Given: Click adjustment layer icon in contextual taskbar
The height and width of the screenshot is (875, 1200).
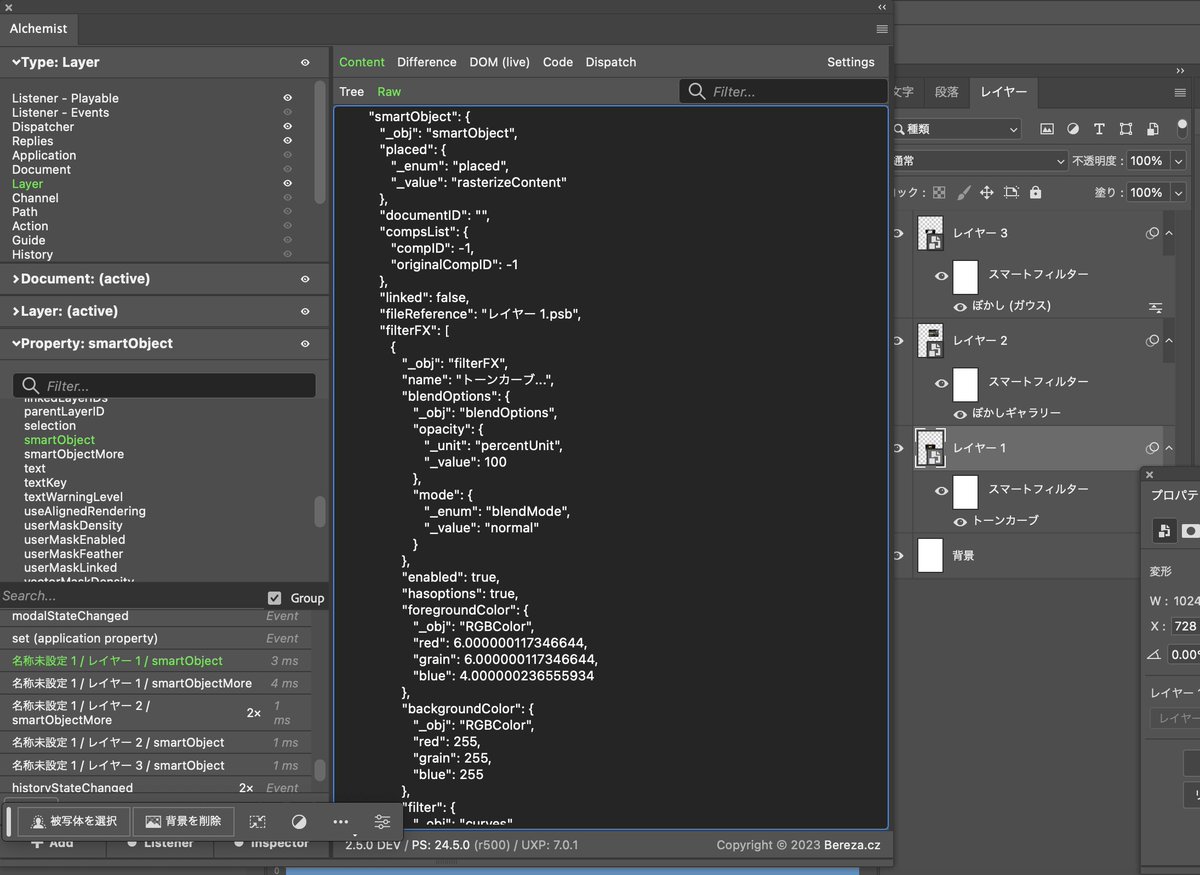Looking at the screenshot, I should click(299, 821).
